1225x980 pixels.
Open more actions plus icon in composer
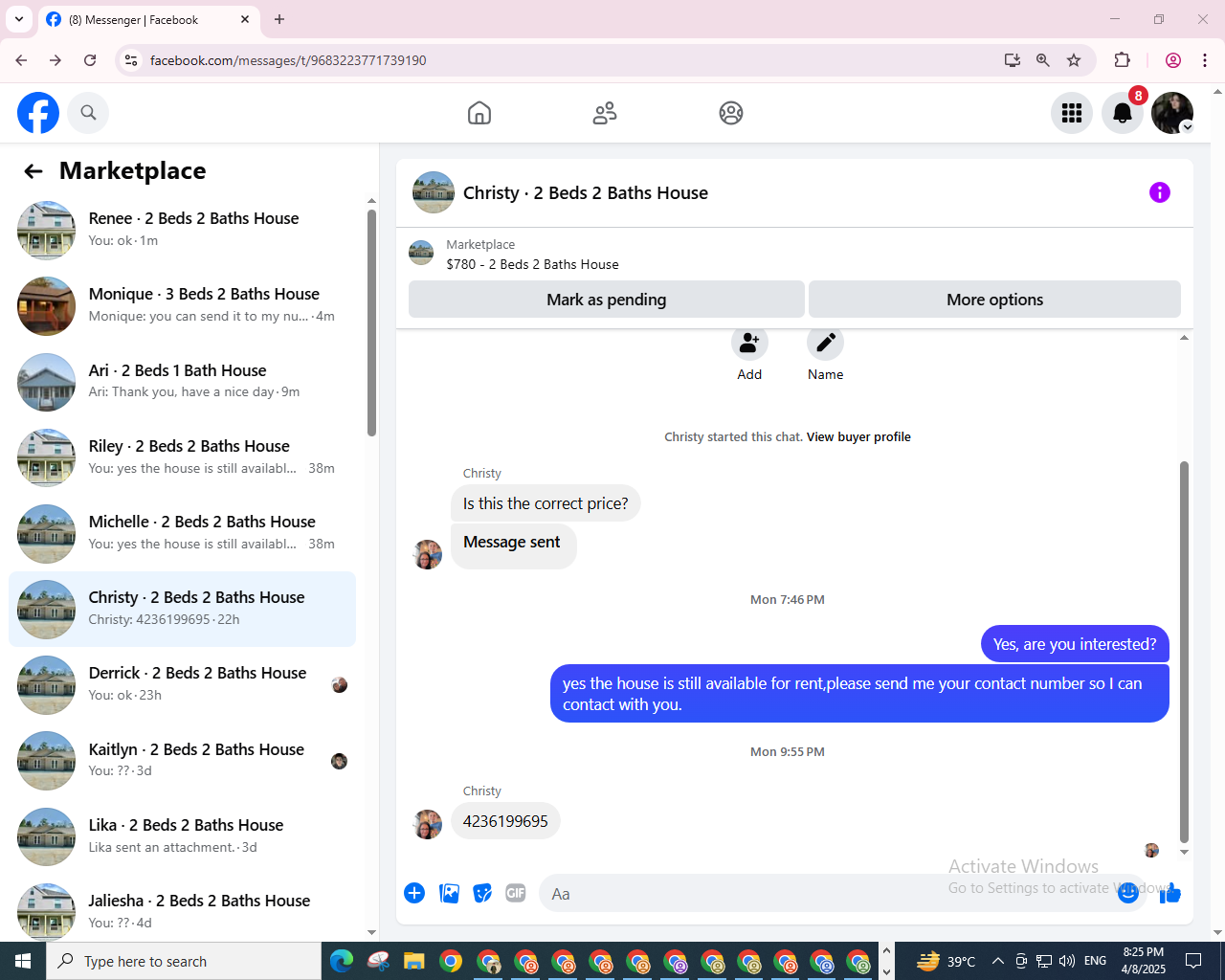click(414, 893)
